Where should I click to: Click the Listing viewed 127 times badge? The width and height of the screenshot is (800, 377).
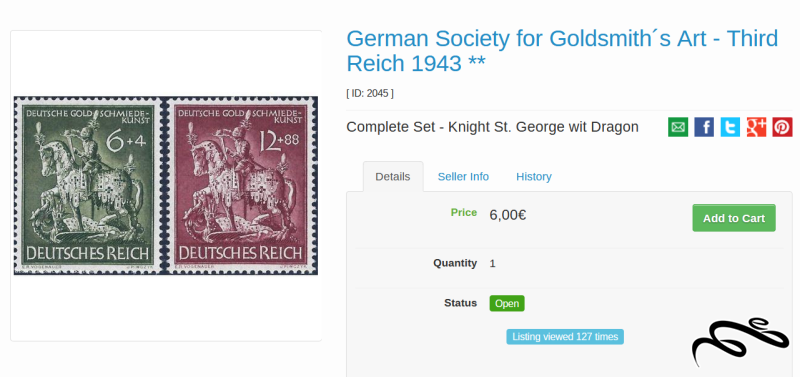coord(565,337)
